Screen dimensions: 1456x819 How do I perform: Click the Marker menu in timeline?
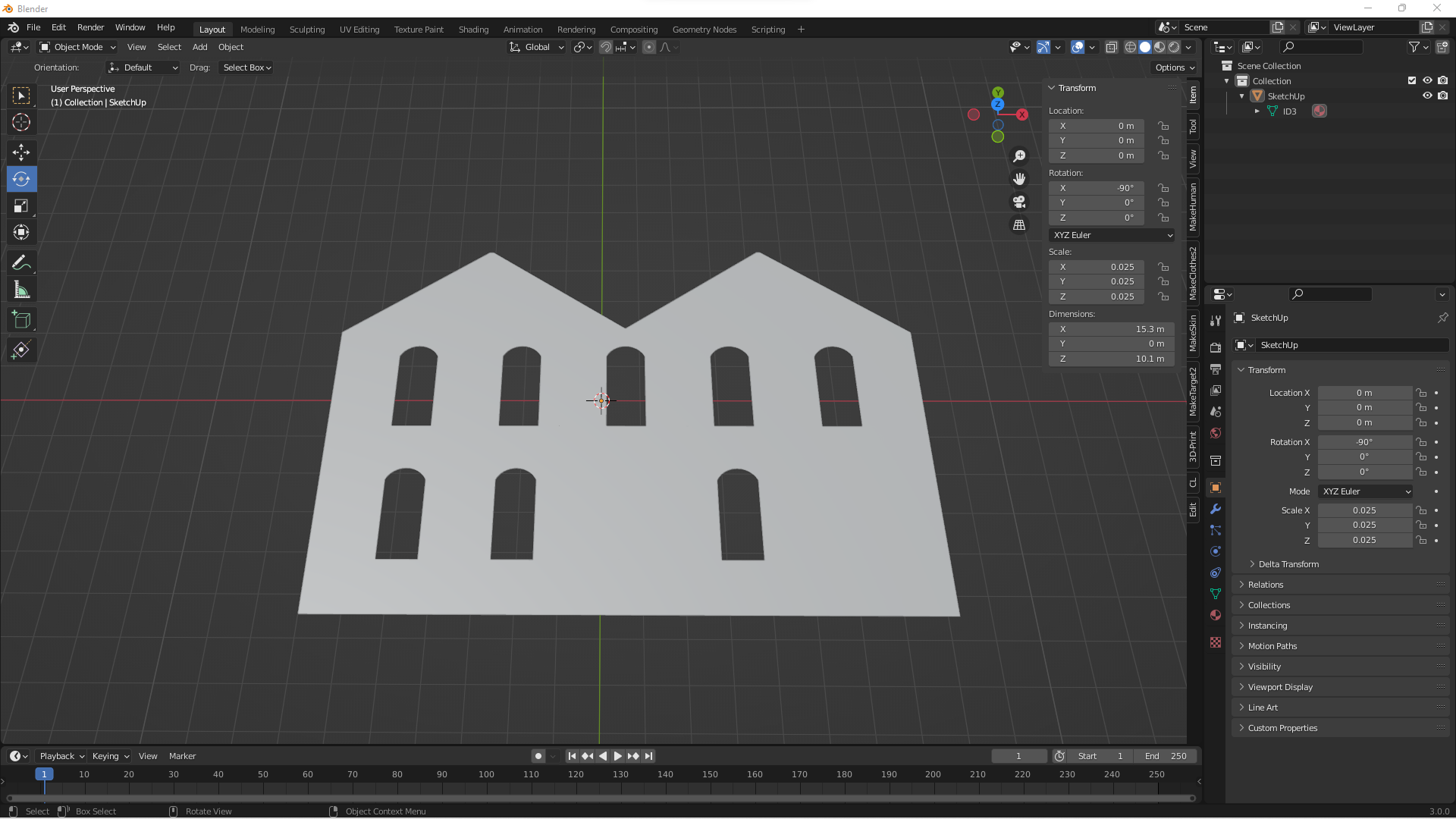pos(182,756)
